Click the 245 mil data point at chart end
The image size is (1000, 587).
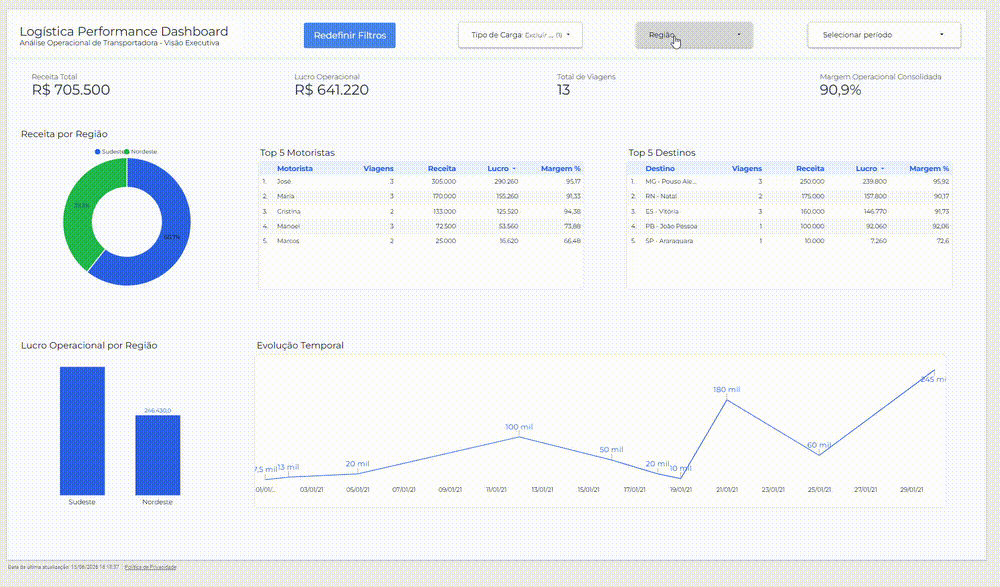click(x=934, y=370)
